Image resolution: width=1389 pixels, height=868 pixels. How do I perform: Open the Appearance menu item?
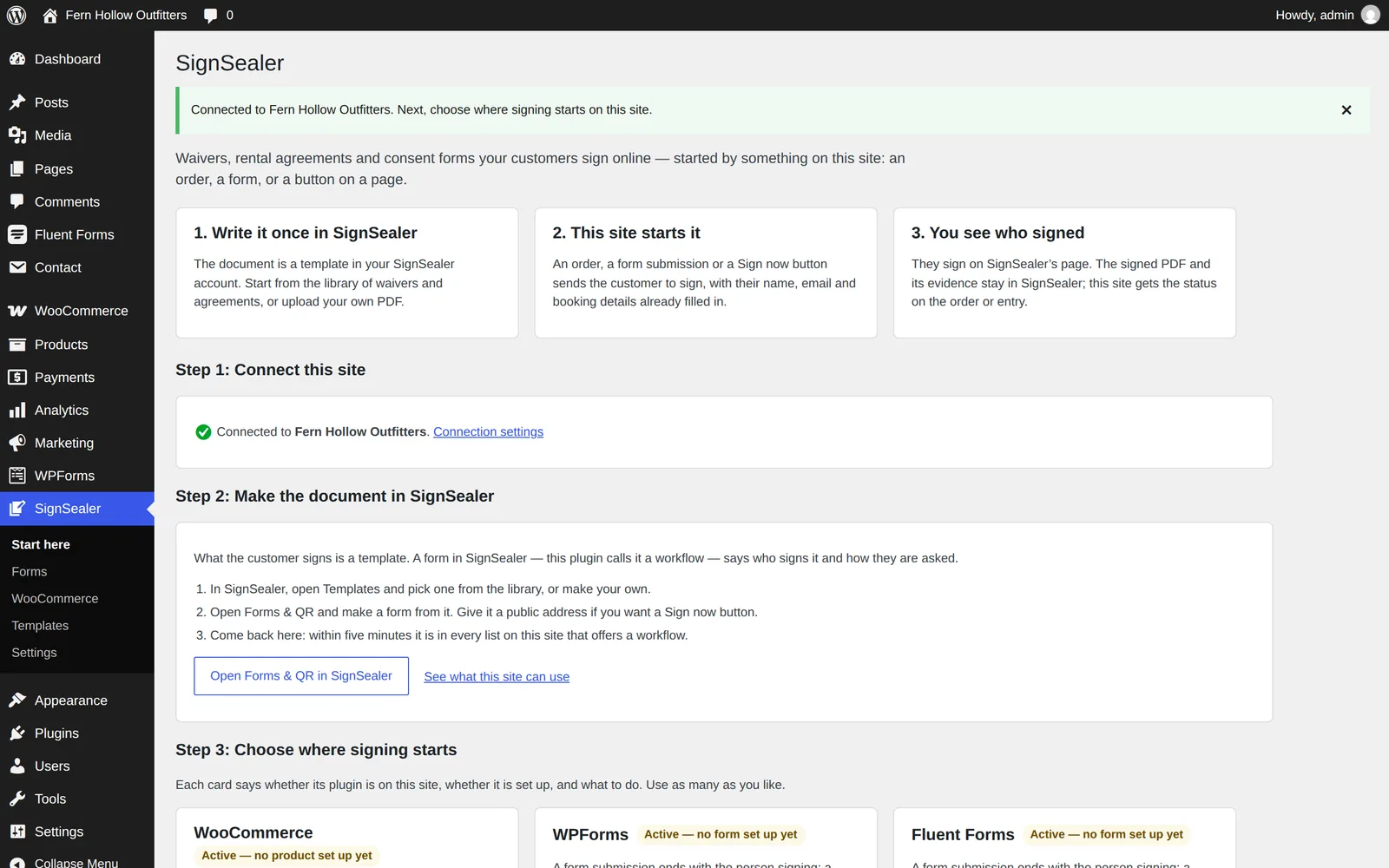tap(77, 700)
